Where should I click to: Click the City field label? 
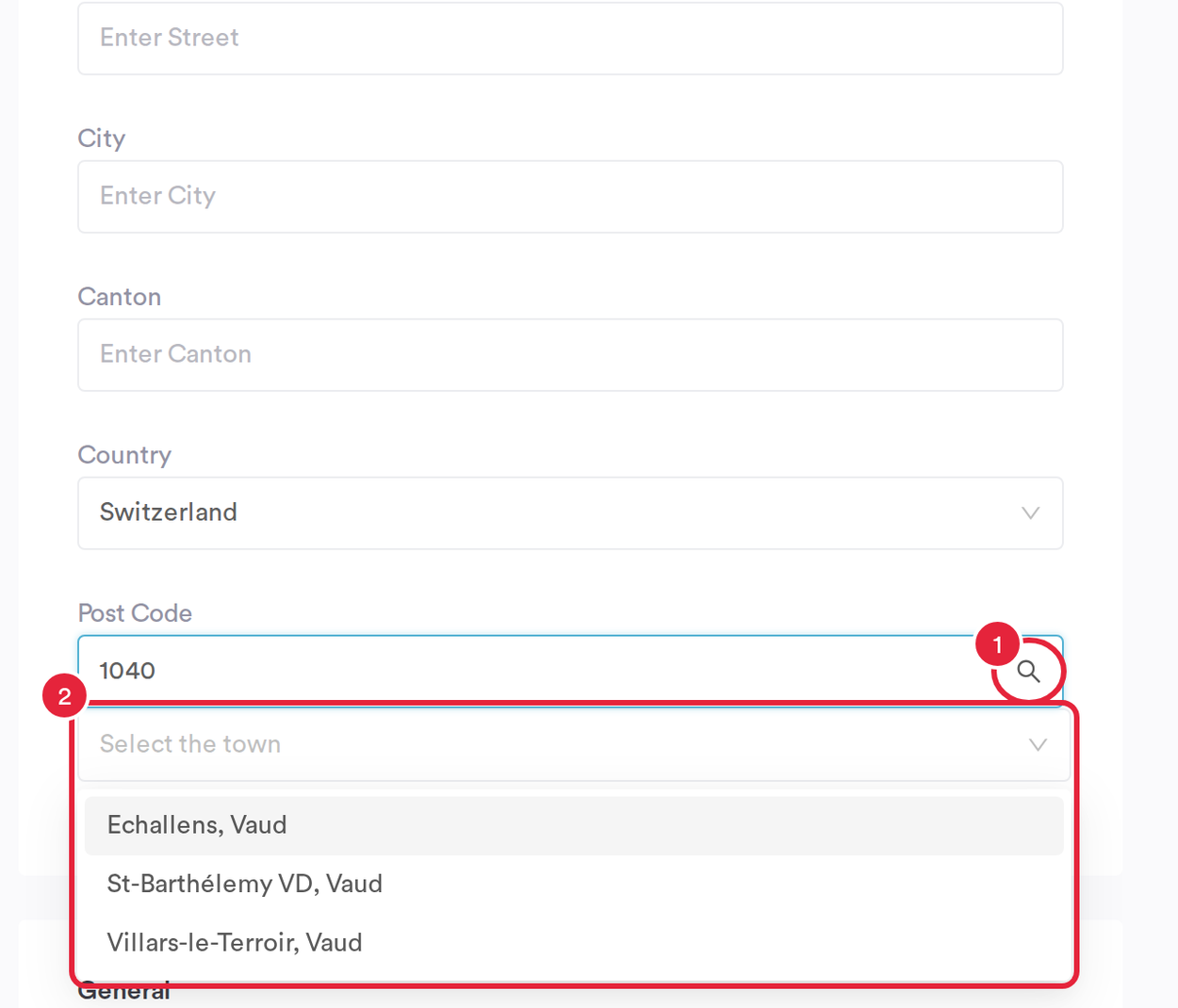[x=101, y=138]
